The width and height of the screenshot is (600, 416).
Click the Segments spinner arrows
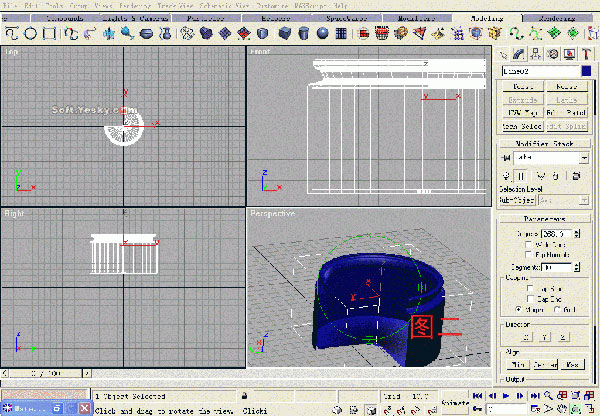coord(577,267)
